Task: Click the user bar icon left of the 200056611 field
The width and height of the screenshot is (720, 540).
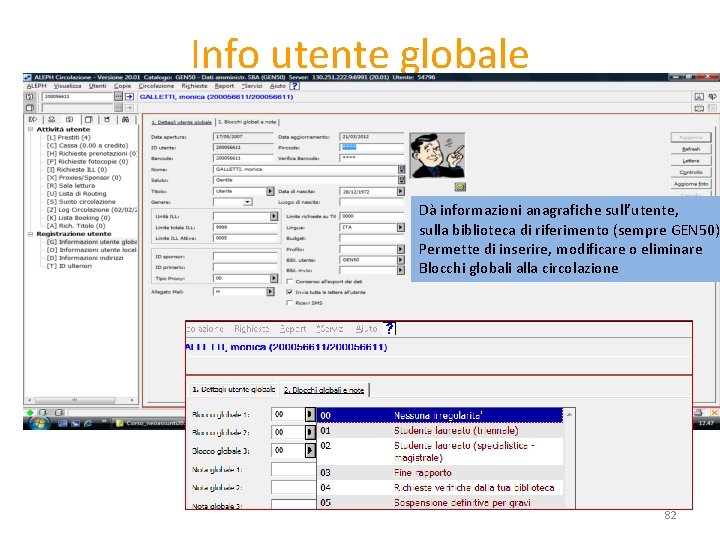Action: tap(30, 97)
